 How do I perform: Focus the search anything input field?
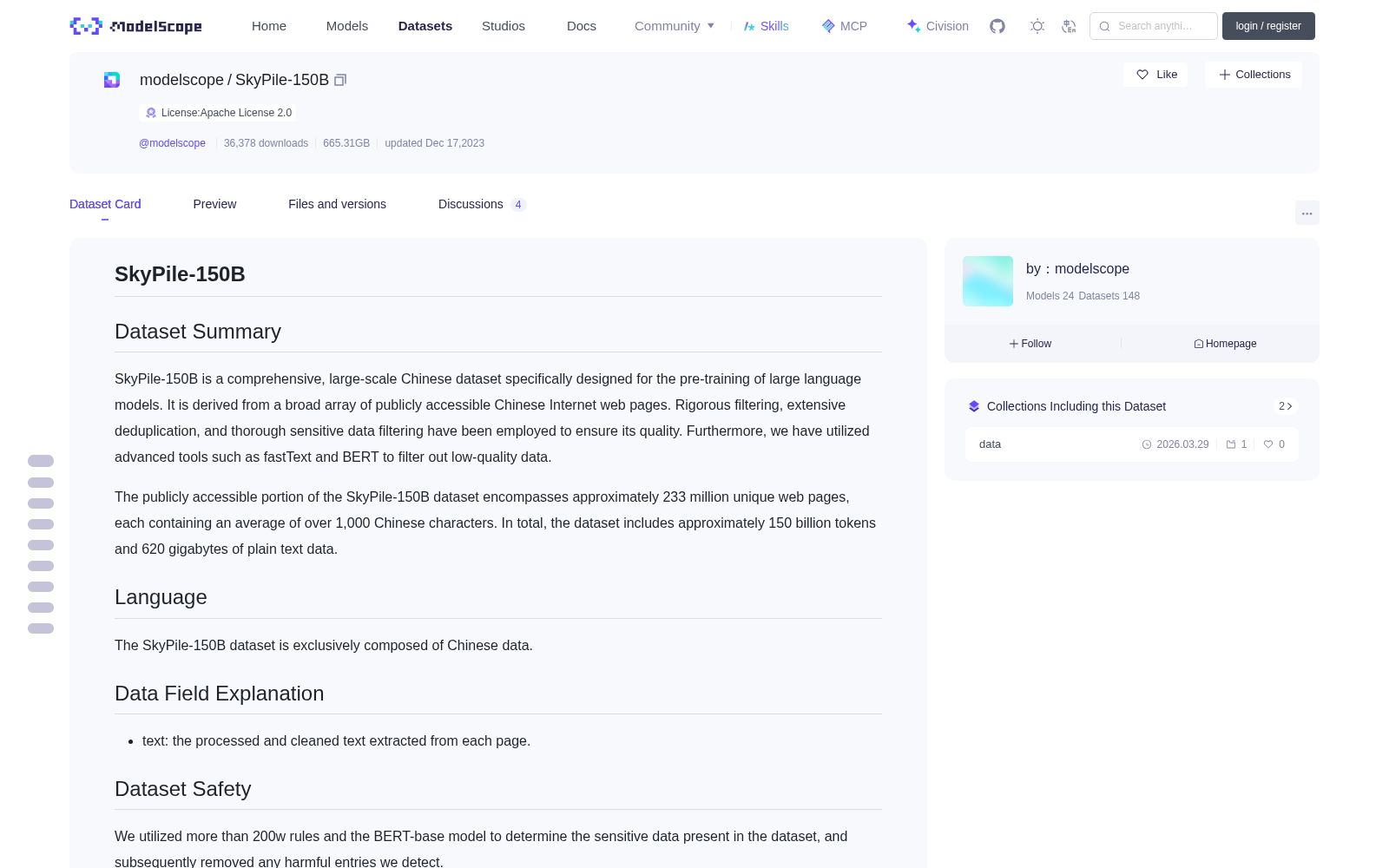1154,26
